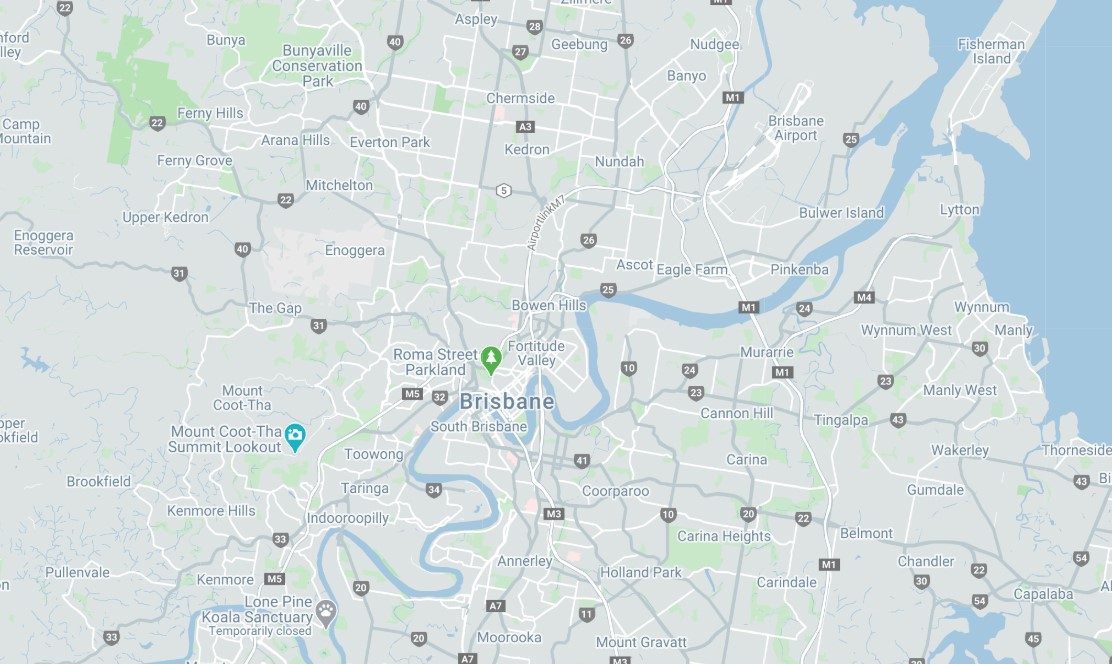Click the Roma Street Parkland green tree pin
Screen dimensions: 1112x664
tap(491, 360)
